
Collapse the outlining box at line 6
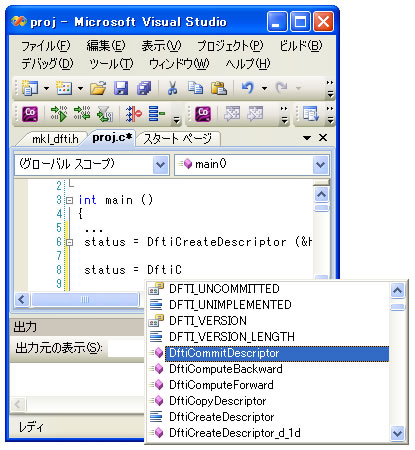69,242
